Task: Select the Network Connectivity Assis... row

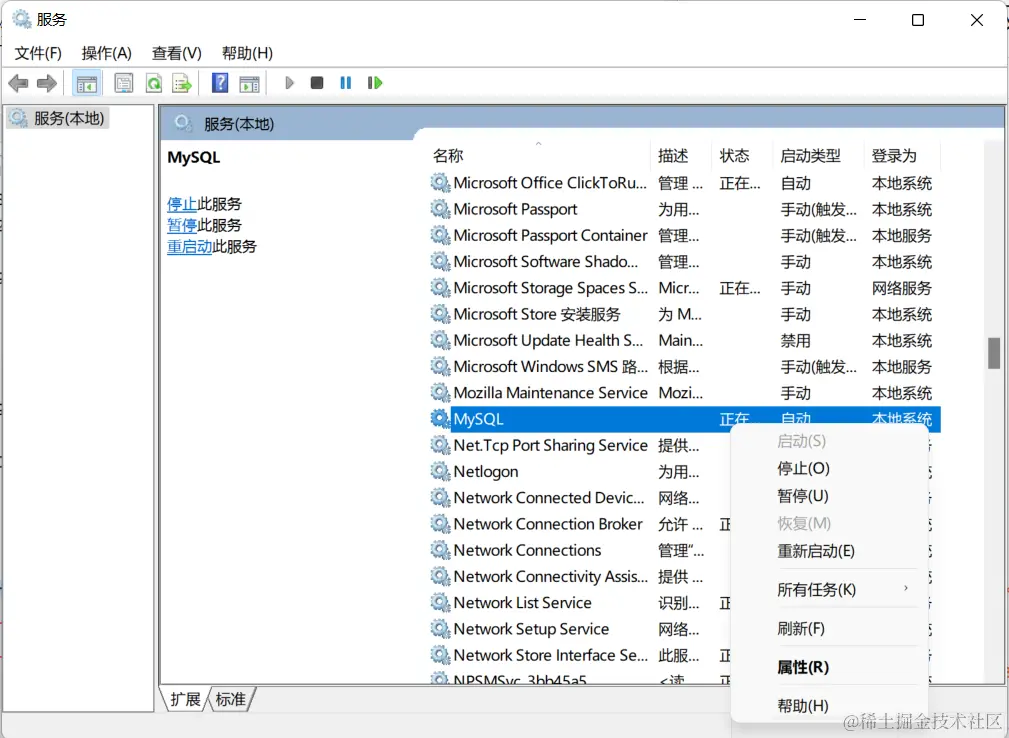Action: tap(582, 577)
